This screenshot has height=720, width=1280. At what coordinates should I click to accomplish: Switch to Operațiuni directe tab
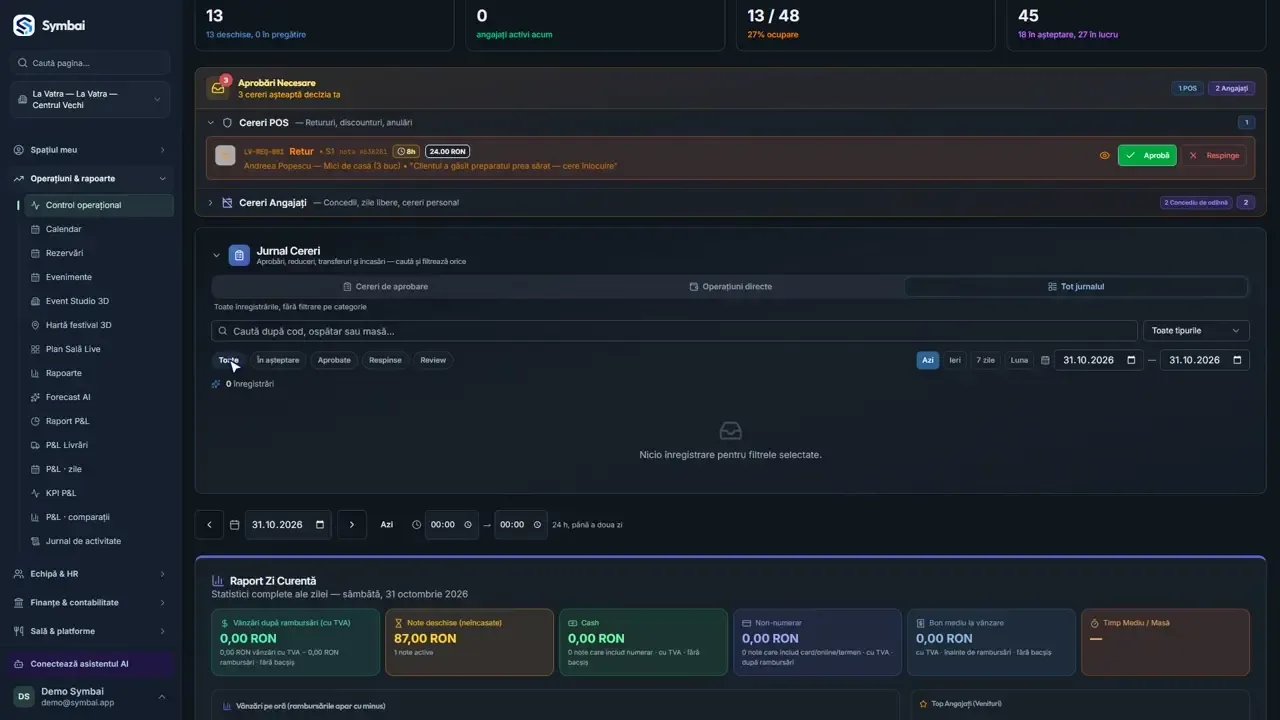point(730,287)
